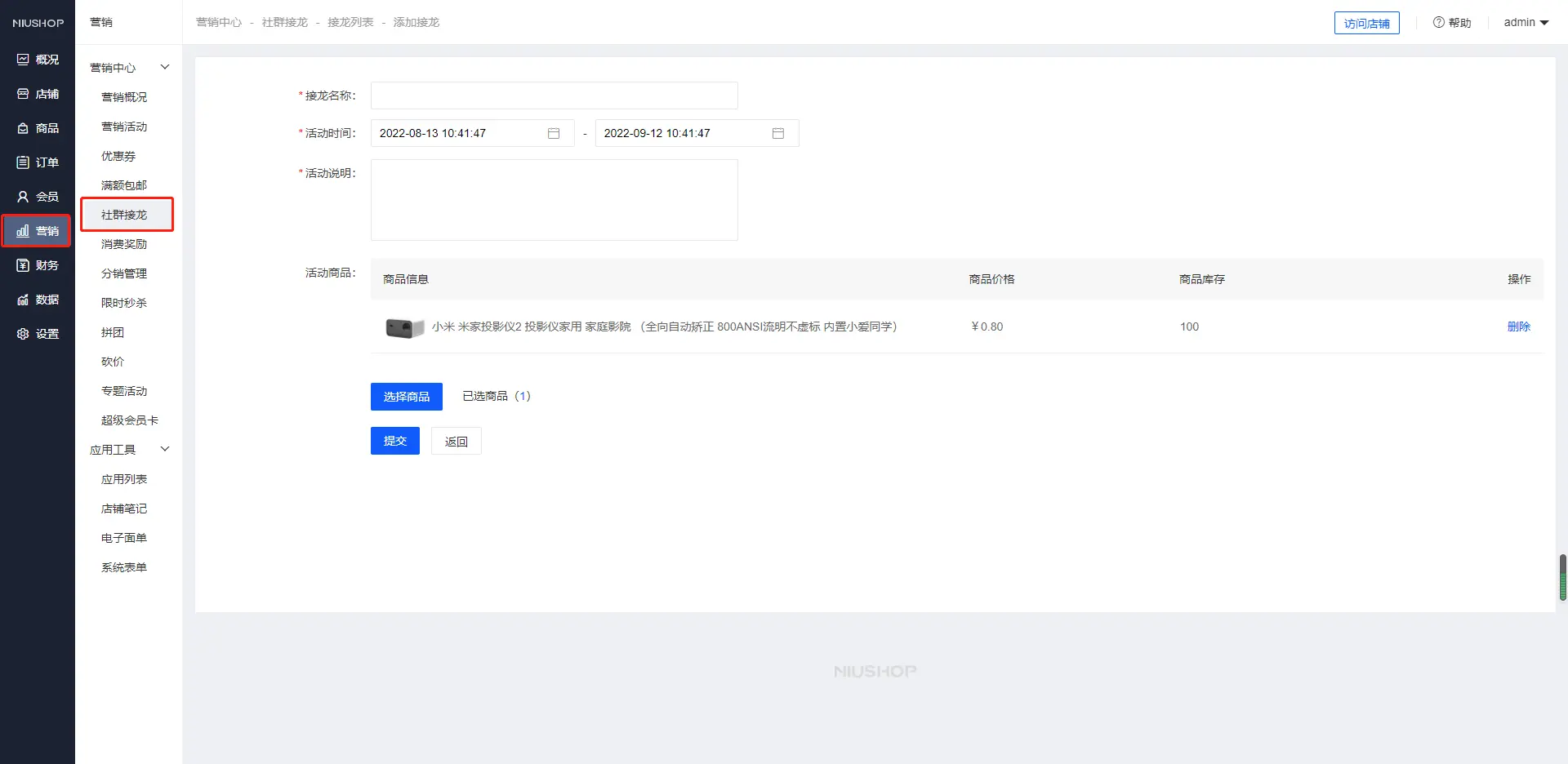Viewport: 1568px width, 764px height.
Task: Click the 会员 member icon in sidebar
Action: click(23, 197)
